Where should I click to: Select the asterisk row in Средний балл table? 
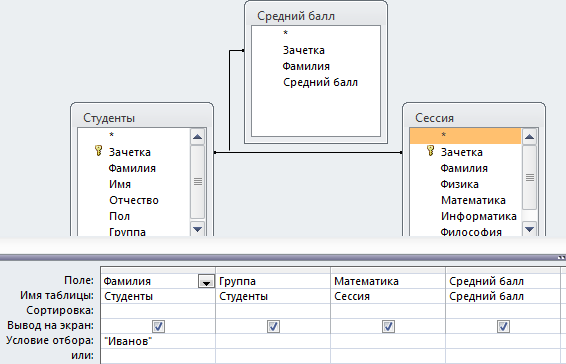click(x=316, y=33)
